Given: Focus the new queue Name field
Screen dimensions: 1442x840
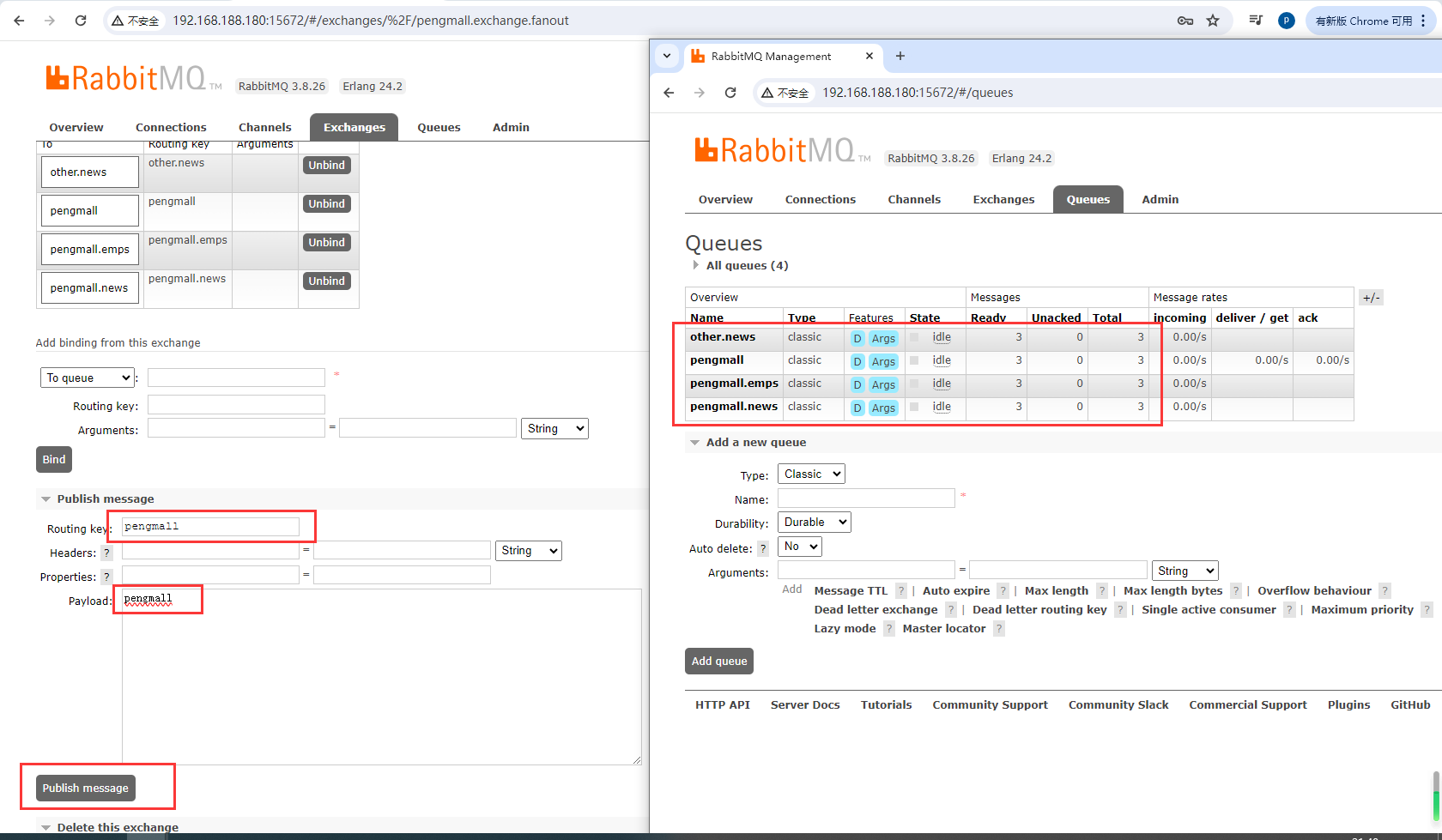Looking at the screenshot, I should (x=866, y=498).
